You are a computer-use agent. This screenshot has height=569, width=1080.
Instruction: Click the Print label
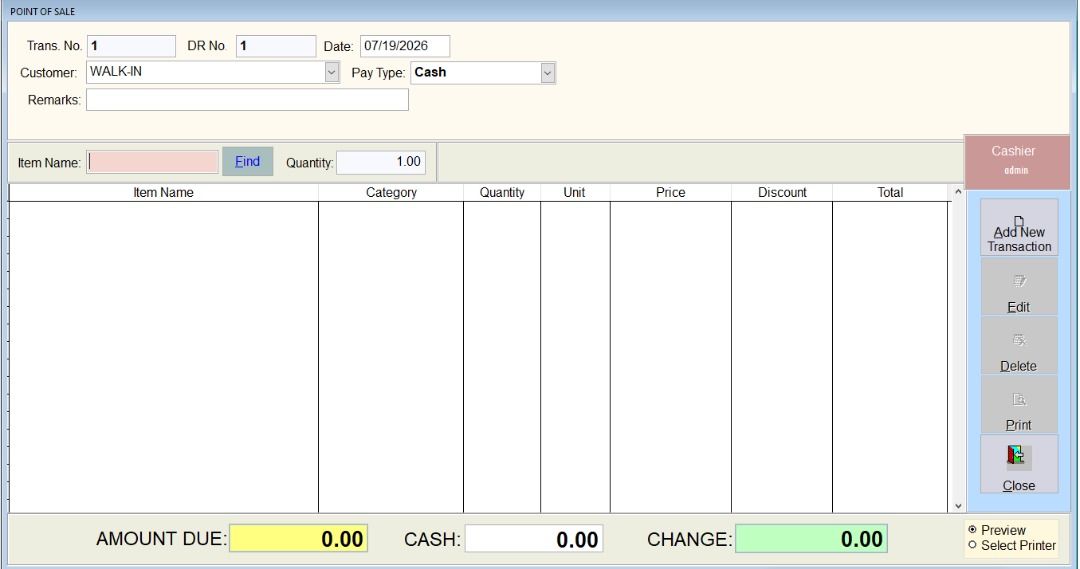coord(1018,425)
